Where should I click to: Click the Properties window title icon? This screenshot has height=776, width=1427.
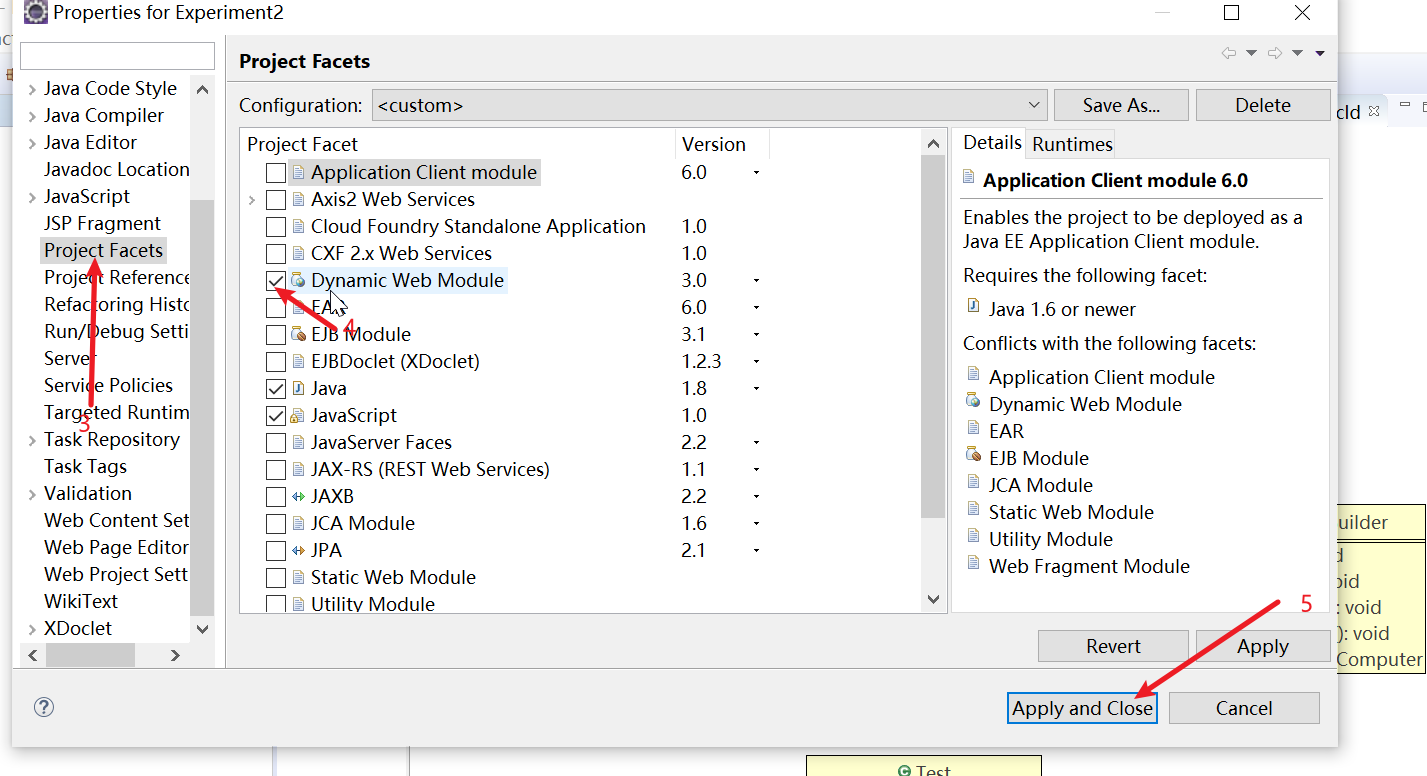(35, 13)
